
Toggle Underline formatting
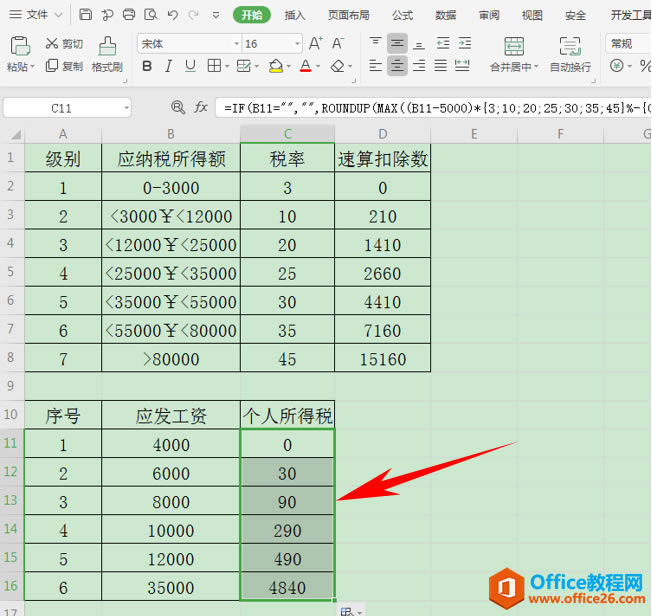point(190,66)
